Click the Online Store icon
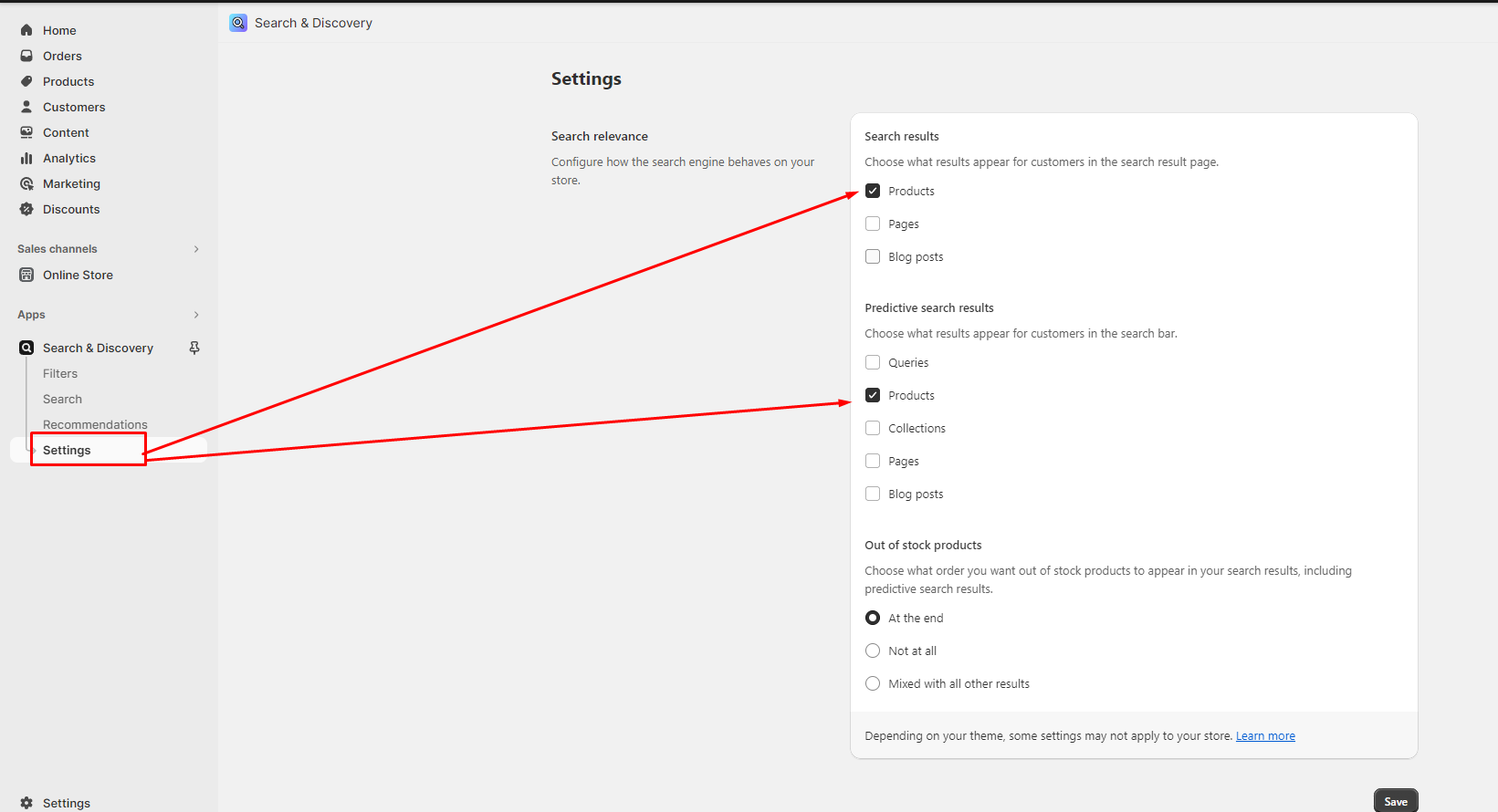1498x812 pixels. 26,275
